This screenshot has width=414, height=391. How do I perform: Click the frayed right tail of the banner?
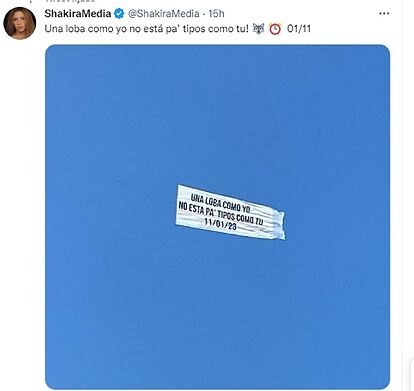(278, 224)
